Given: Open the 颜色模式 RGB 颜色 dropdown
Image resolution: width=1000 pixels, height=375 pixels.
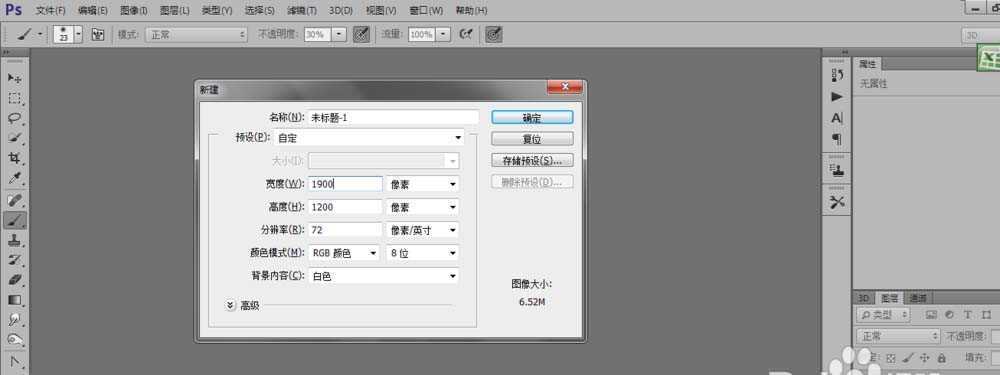Looking at the screenshot, I should click(344, 253).
